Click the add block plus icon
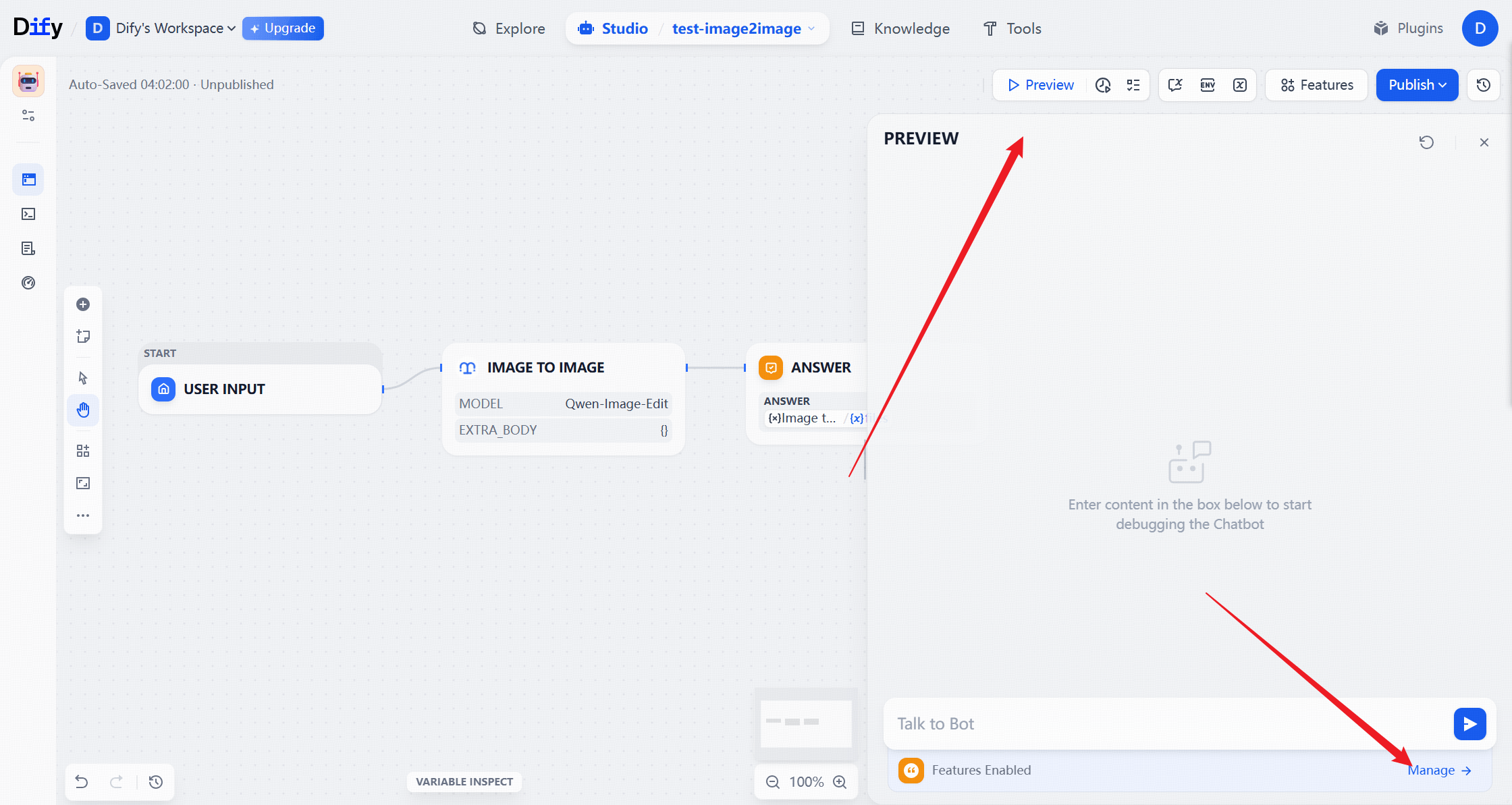1512x805 pixels. (83, 304)
